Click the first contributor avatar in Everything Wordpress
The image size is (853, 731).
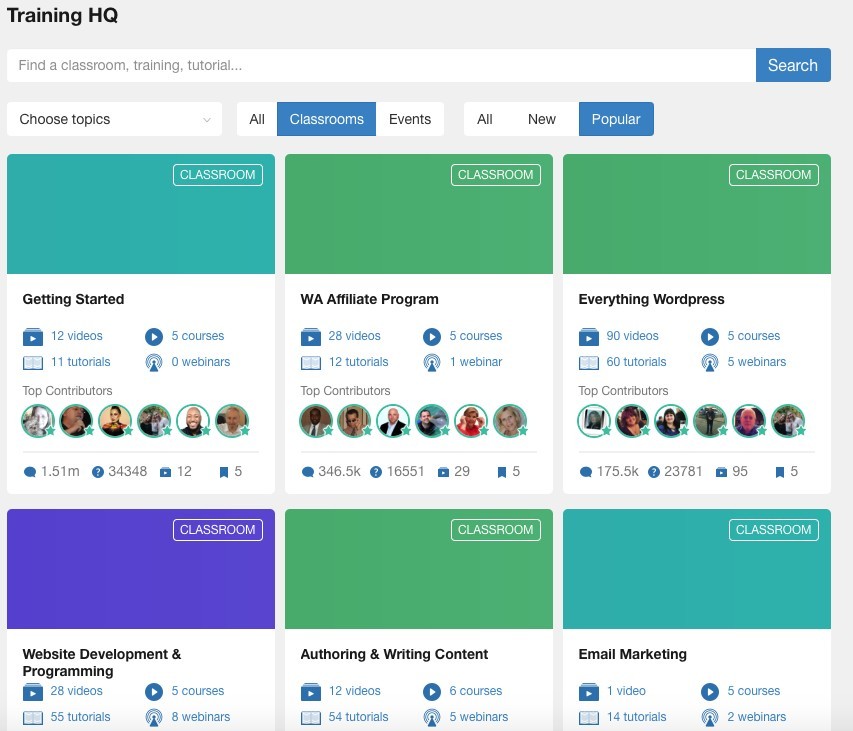594,421
